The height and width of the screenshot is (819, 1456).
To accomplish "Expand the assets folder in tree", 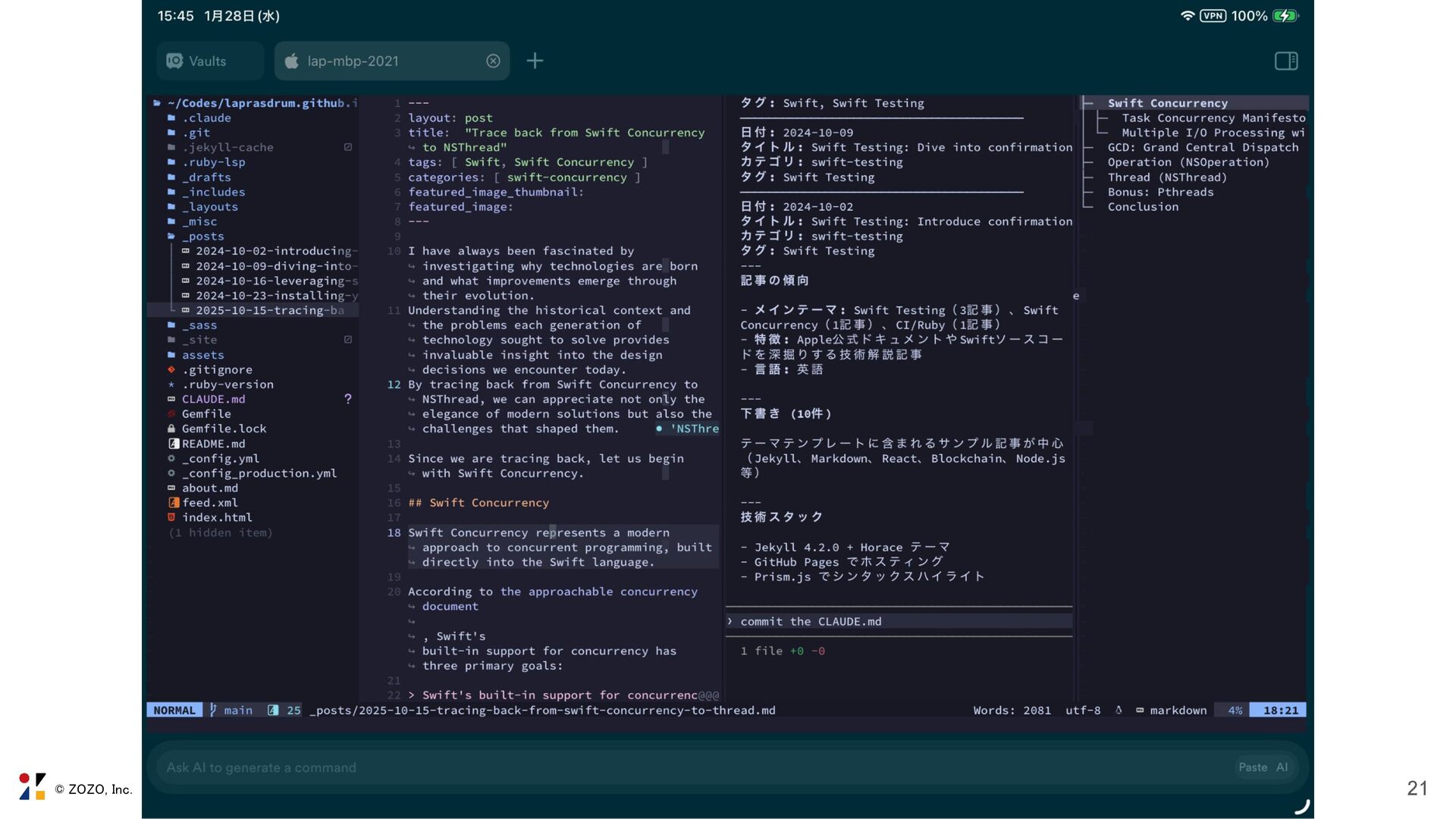I will [202, 355].
